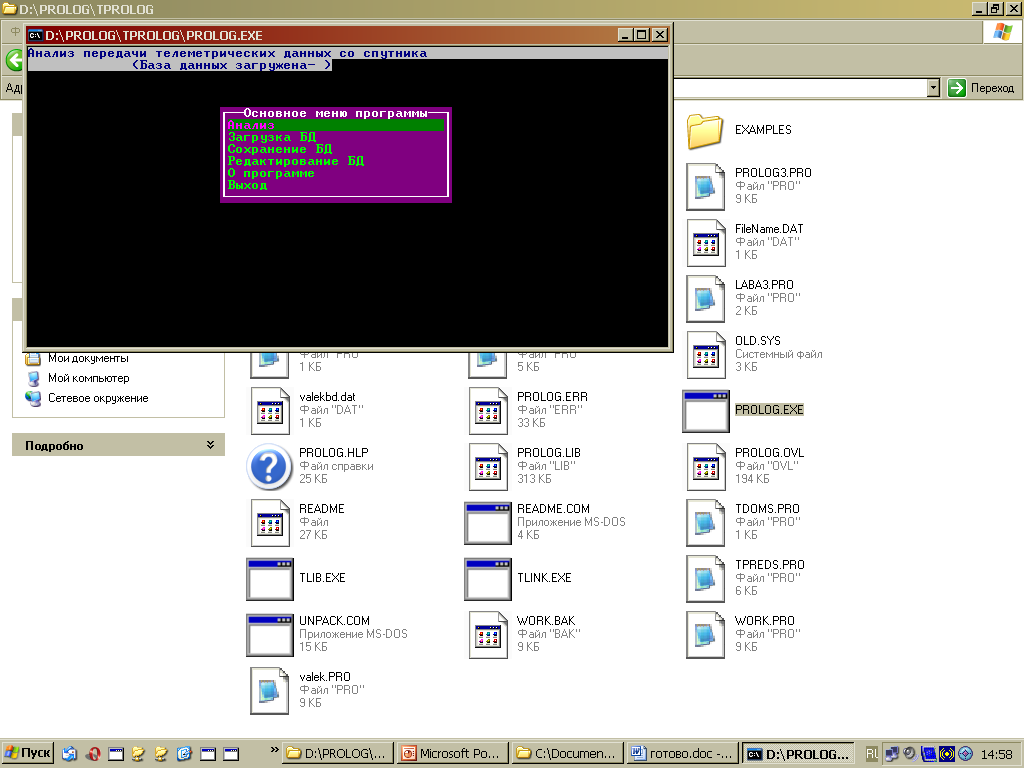
Task: Click the TLIB.EXE program icon
Action: pos(269,578)
